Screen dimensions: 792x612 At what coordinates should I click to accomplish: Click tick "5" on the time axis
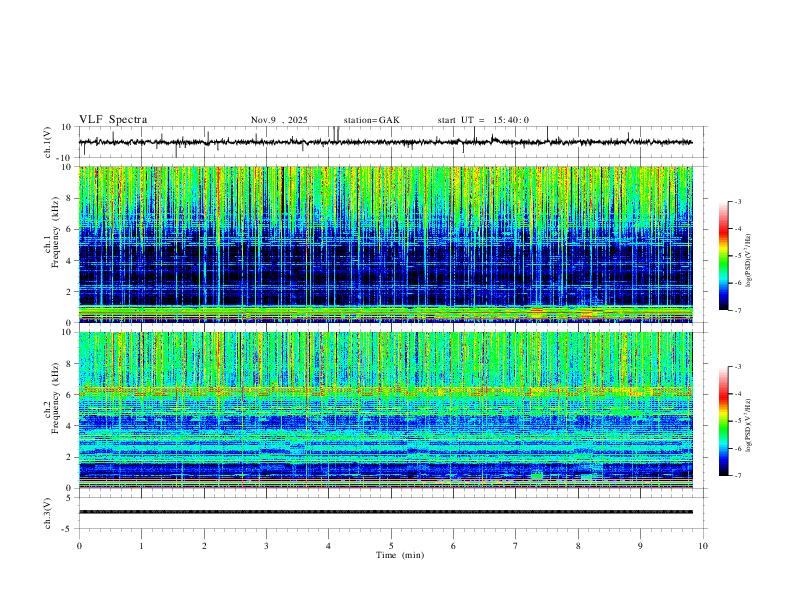[x=391, y=546]
